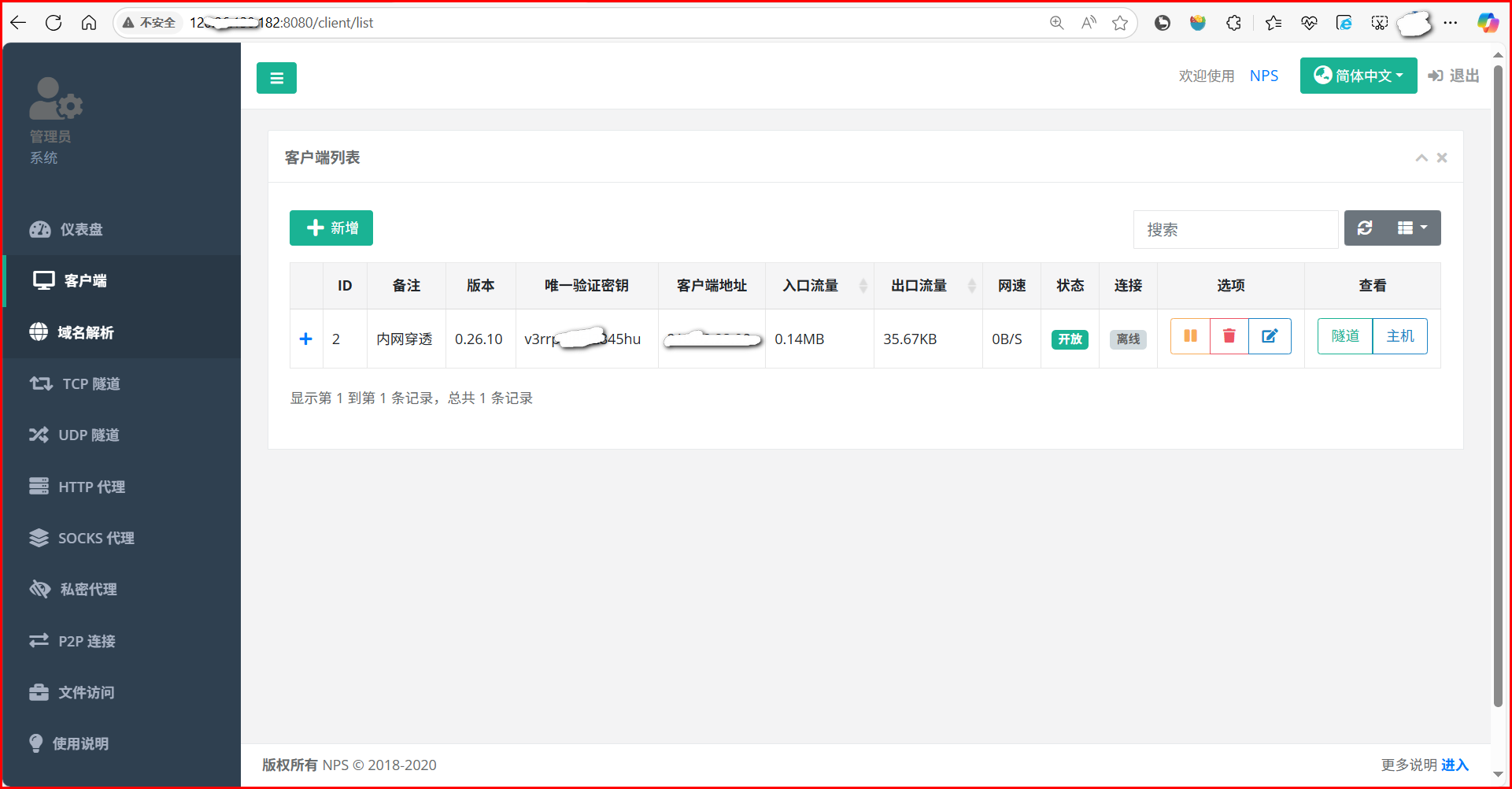Open the table columns dropdown
Viewport: 1512px width, 789px height.
[1413, 228]
